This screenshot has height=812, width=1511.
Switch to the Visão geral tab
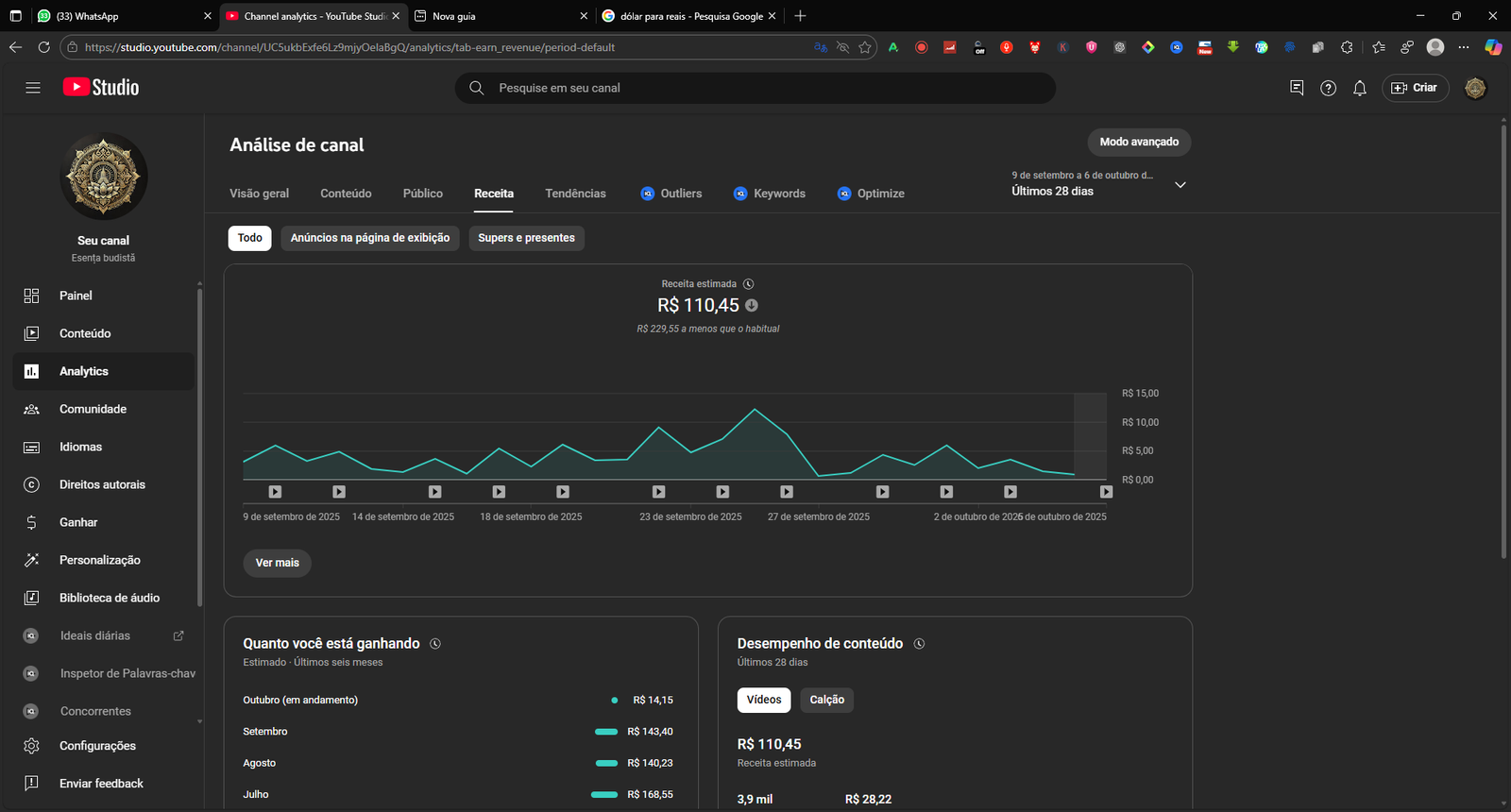tap(259, 194)
